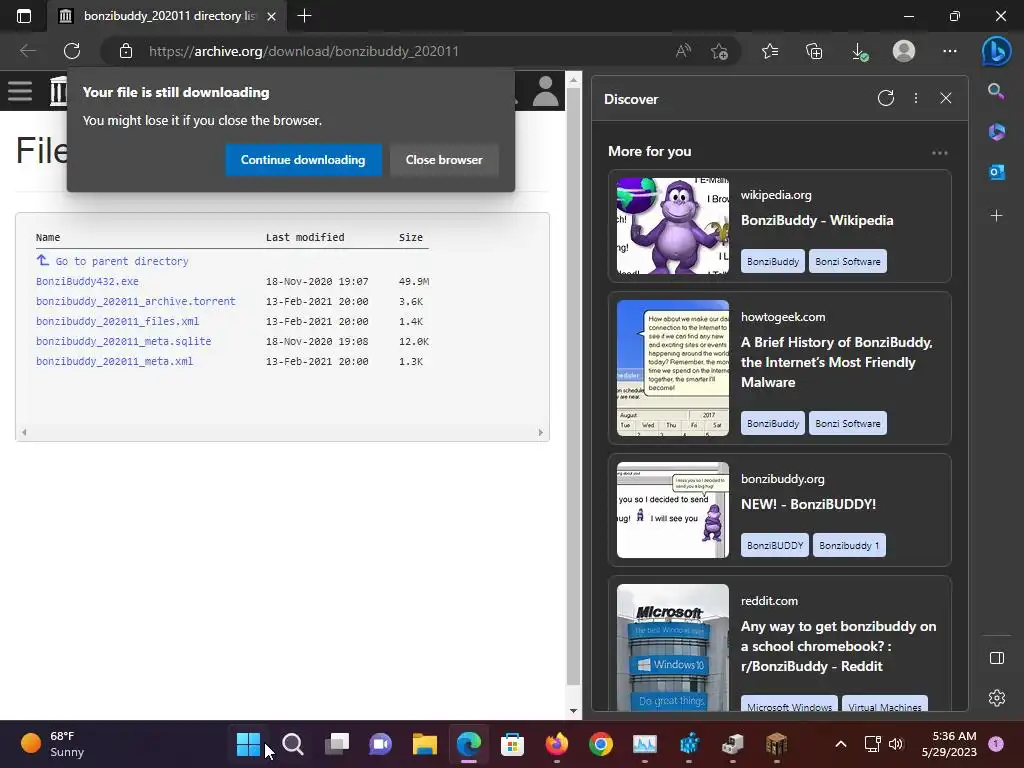Click the site info lock icon
Screen dimensions: 1024x768
126,51
